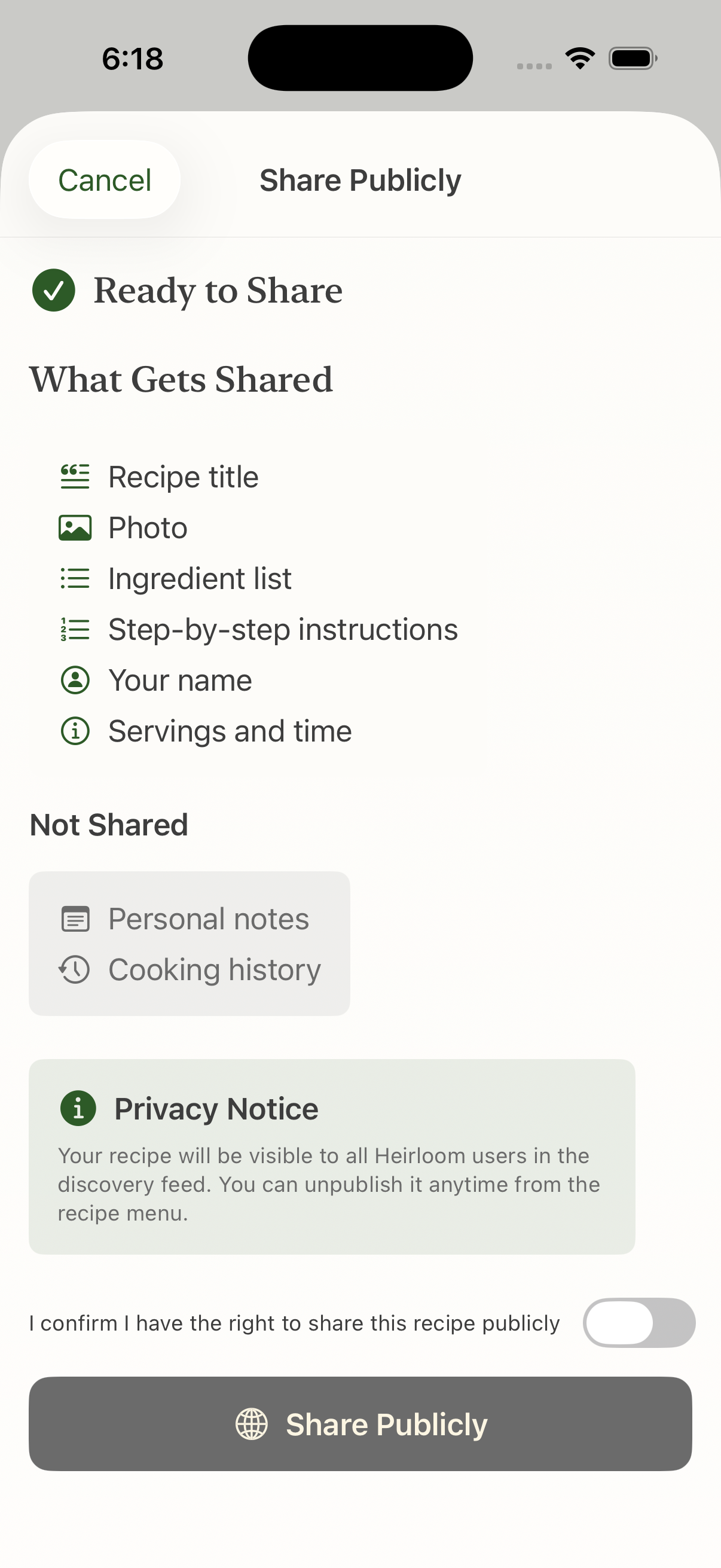721x1568 pixels.
Task: Tap the Photo image icon
Action: pyautogui.click(x=75, y=527)
